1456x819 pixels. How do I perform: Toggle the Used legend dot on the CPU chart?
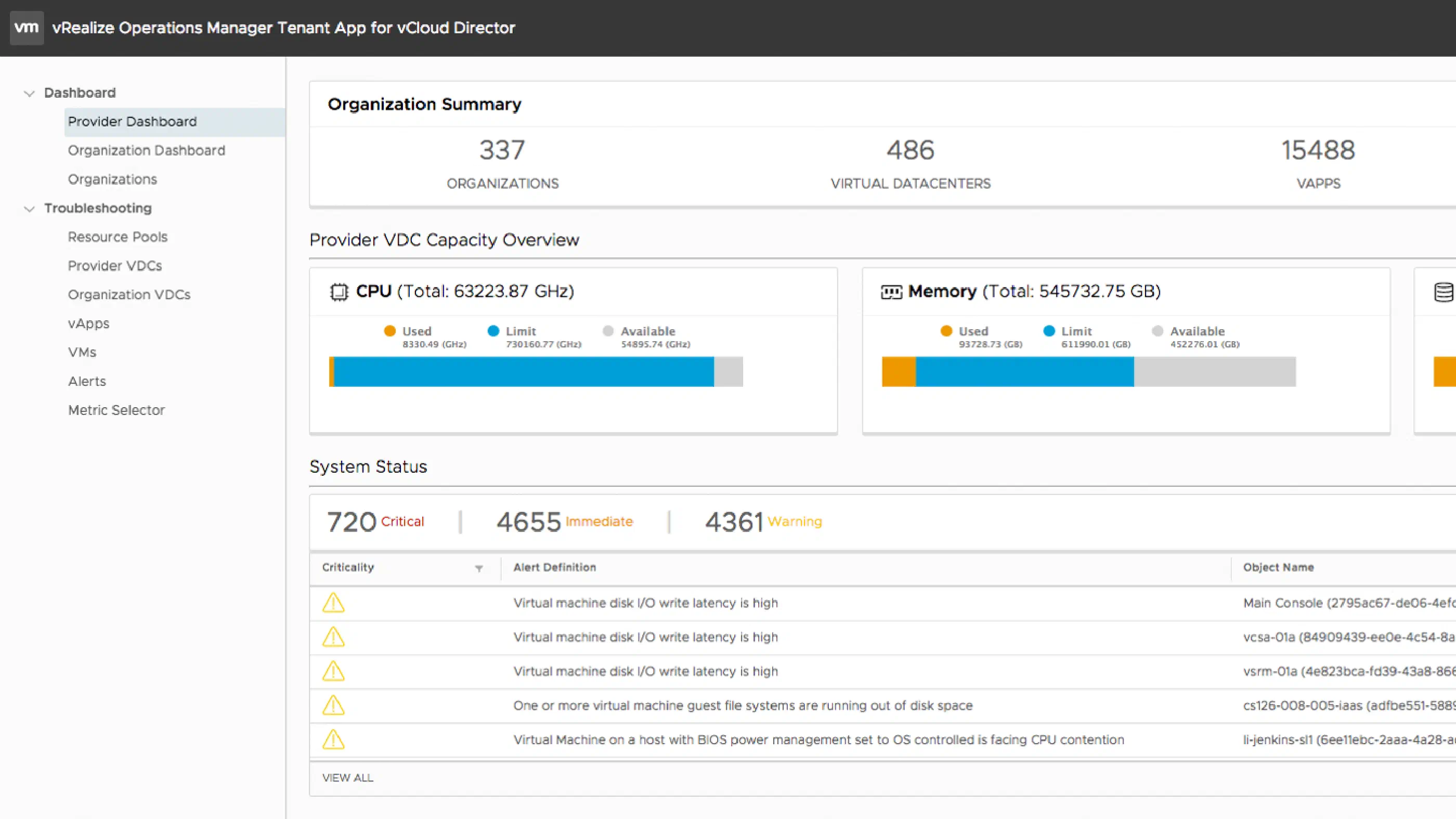pos(389,331)
